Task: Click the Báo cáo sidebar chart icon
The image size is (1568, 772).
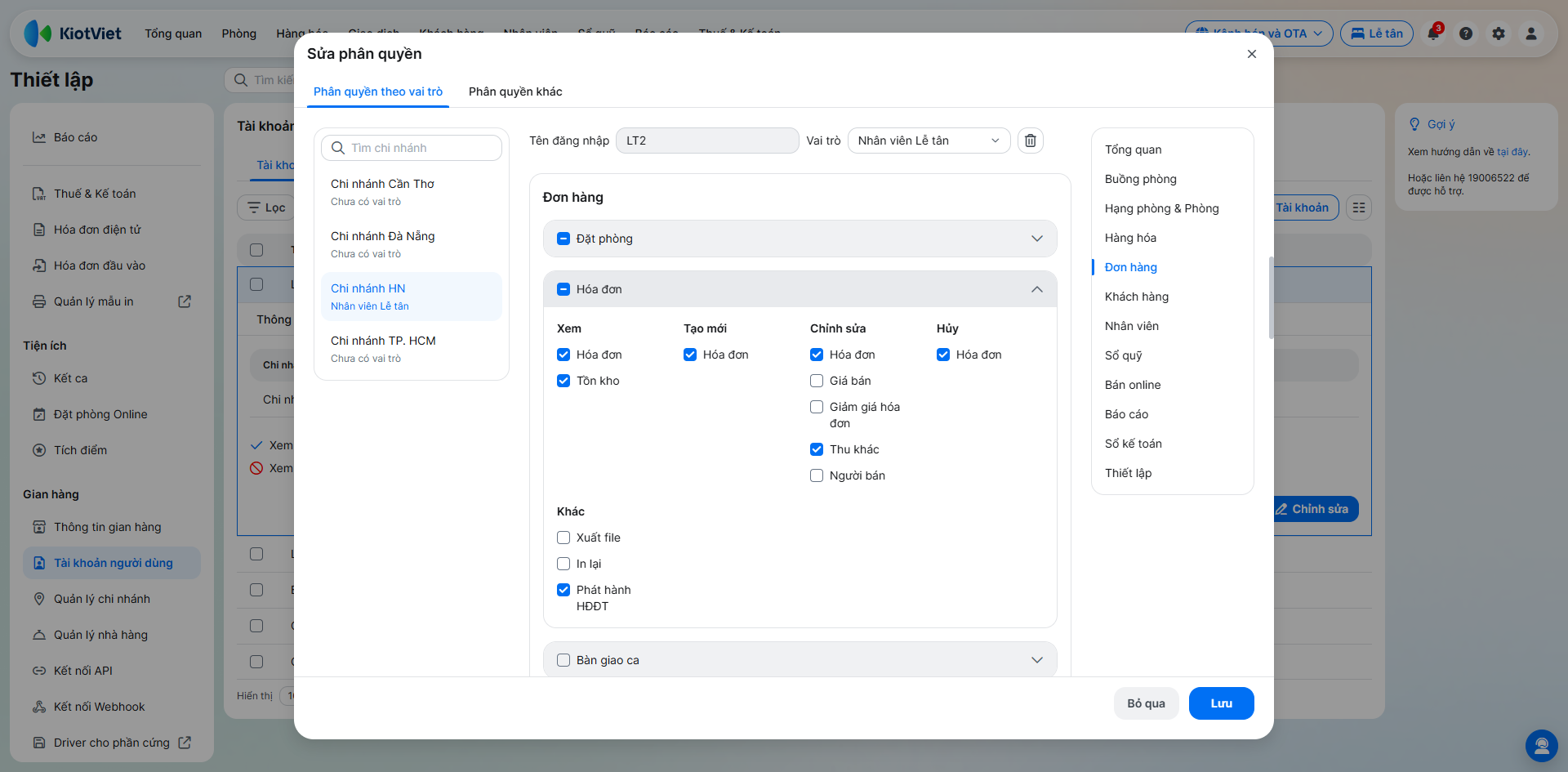Action: pos(39,137)
